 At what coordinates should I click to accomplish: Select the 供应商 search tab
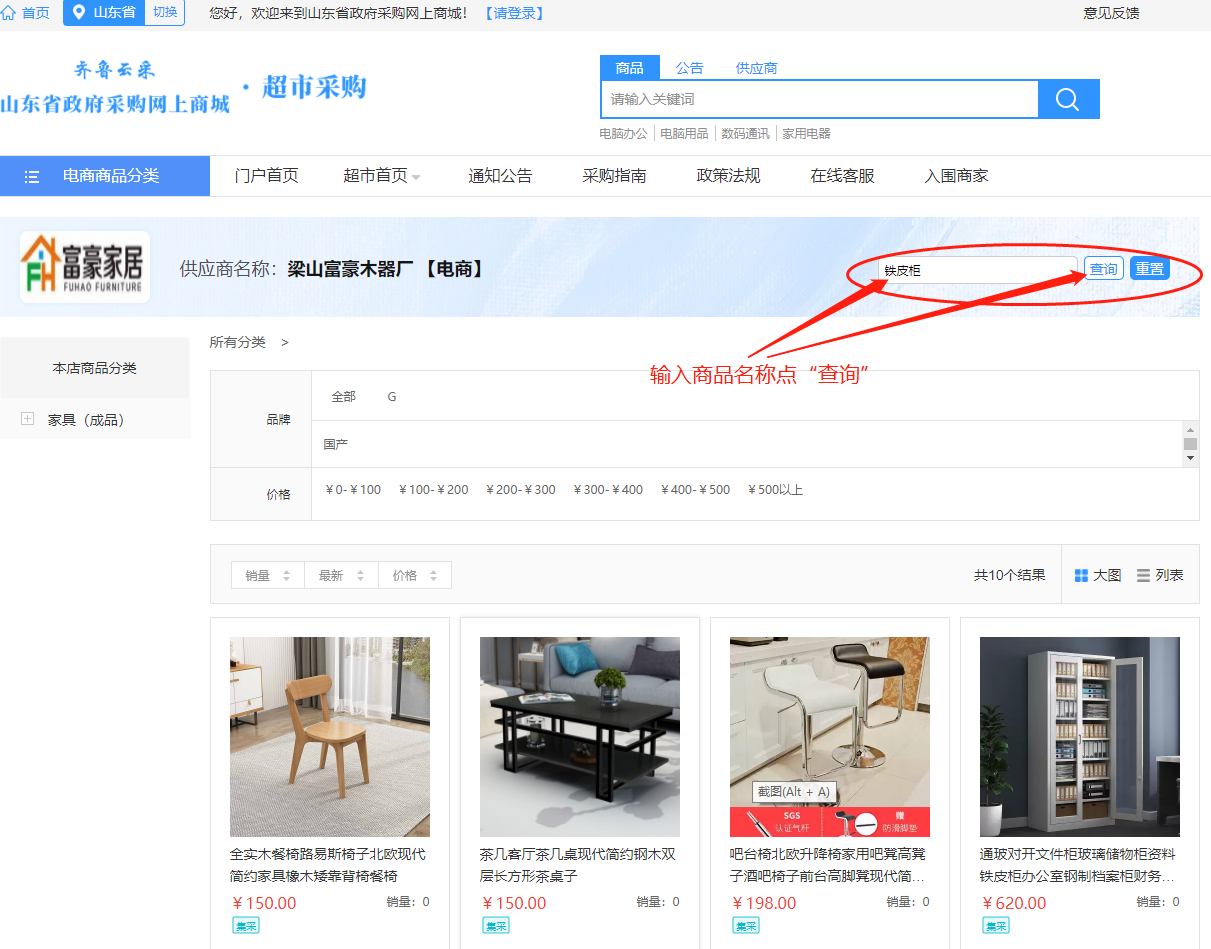click(x=756, y=68)
